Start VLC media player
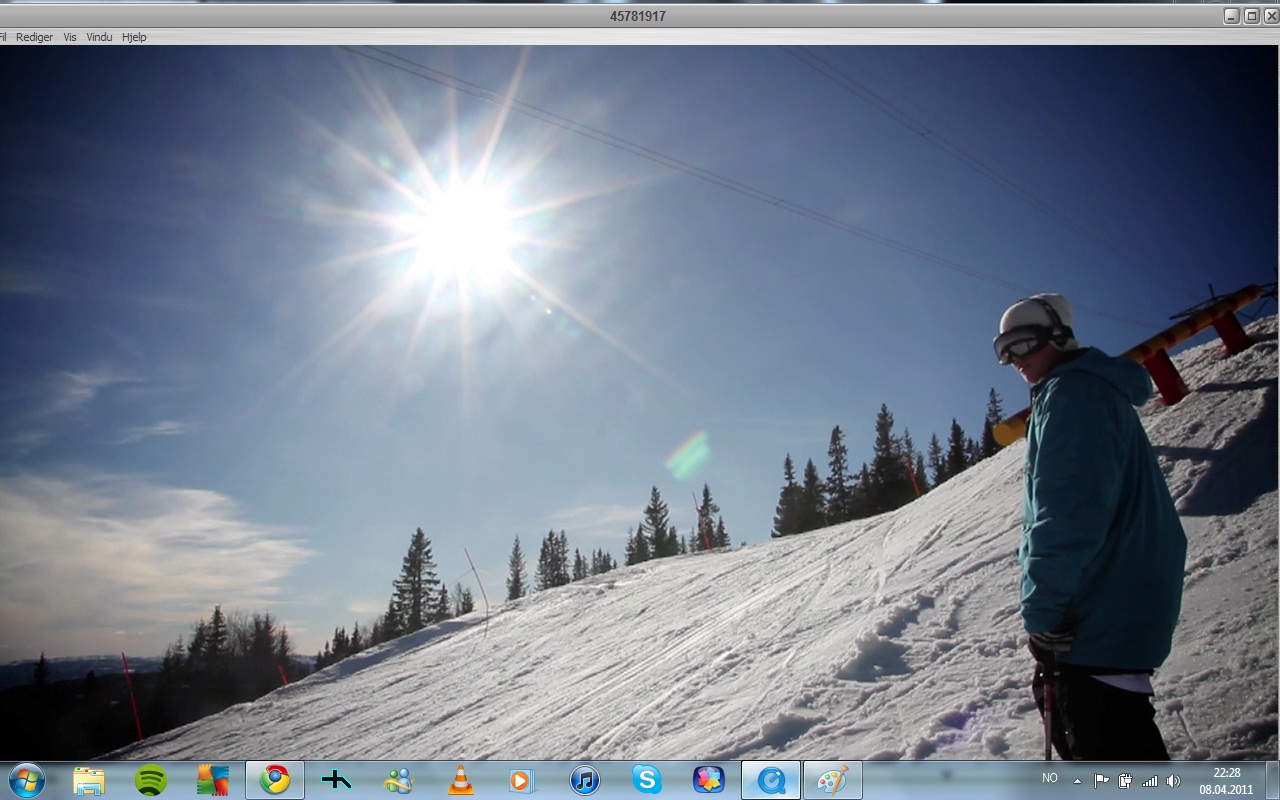Image resolution: width=1280 pixels, height=800 pixels. pos(460,779)
